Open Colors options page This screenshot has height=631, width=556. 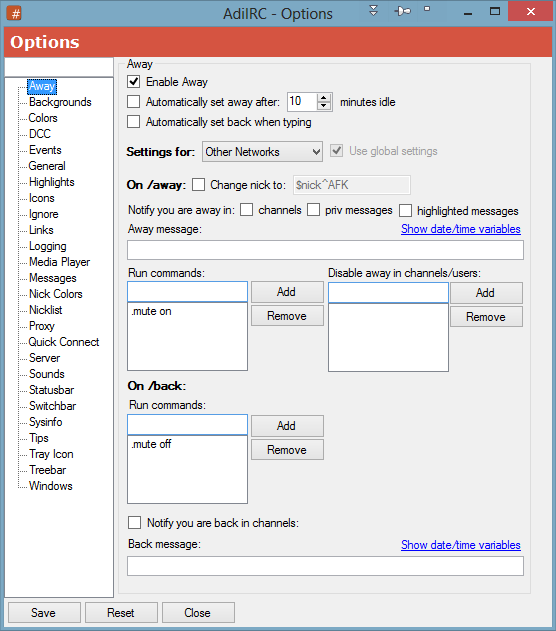[43, 118]
